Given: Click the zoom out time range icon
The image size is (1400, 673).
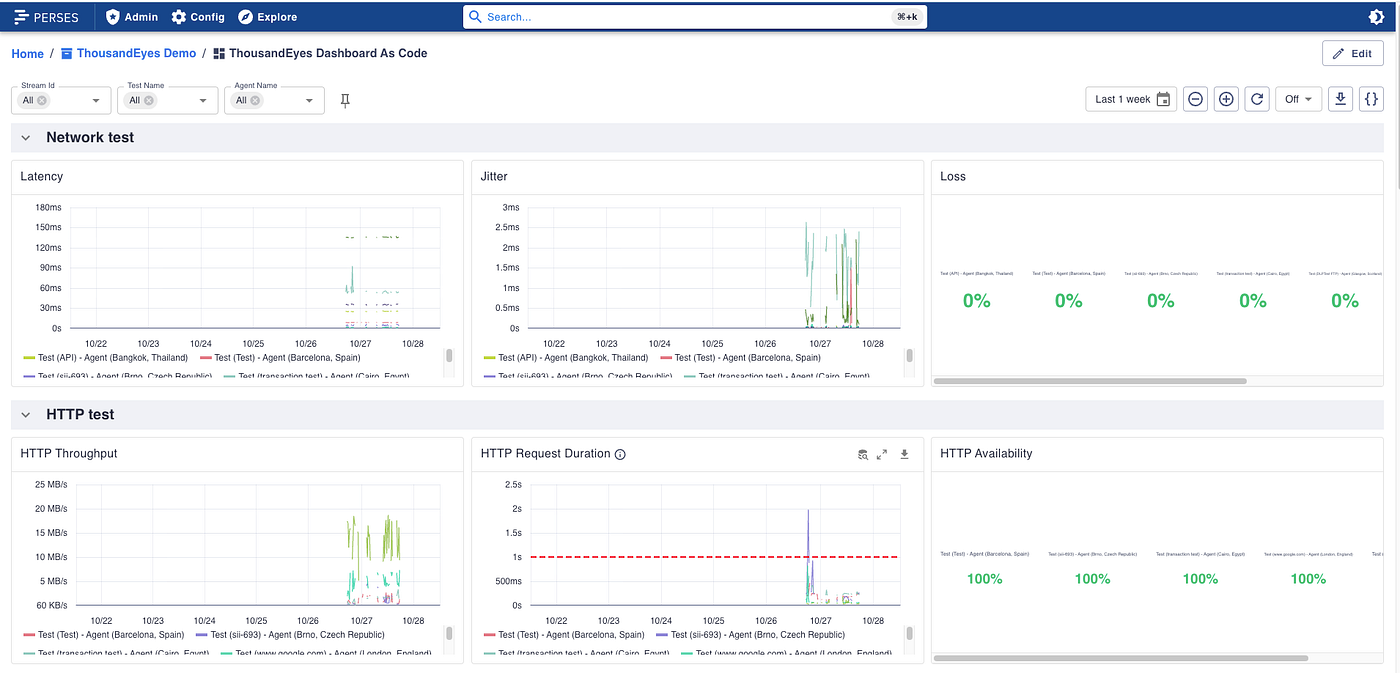Looking at the screenshot, I should click(1195, 99).
